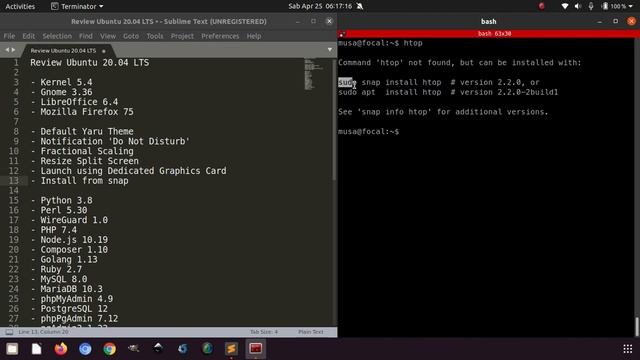640x360 pixels.
Task: Click the terminal scrollbar handle
Action: click(x=637, y=327)
